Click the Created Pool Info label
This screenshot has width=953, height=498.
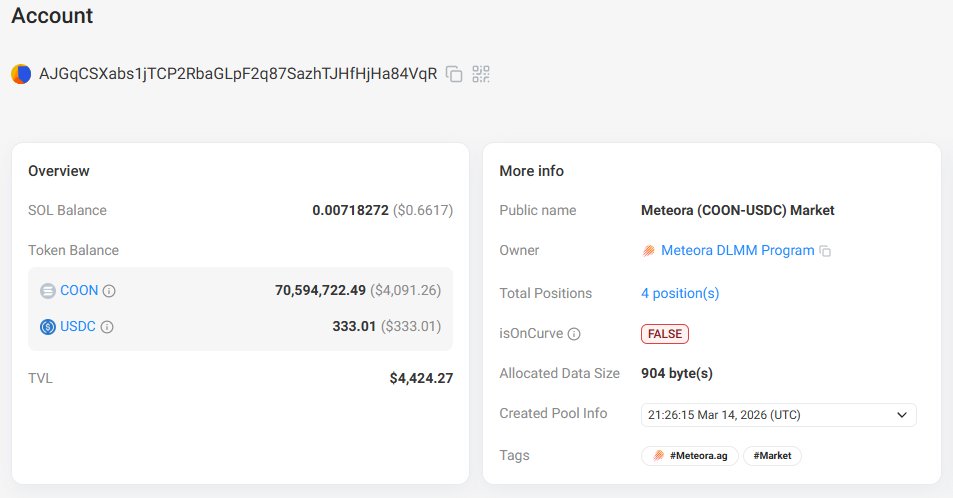(553, 413)
